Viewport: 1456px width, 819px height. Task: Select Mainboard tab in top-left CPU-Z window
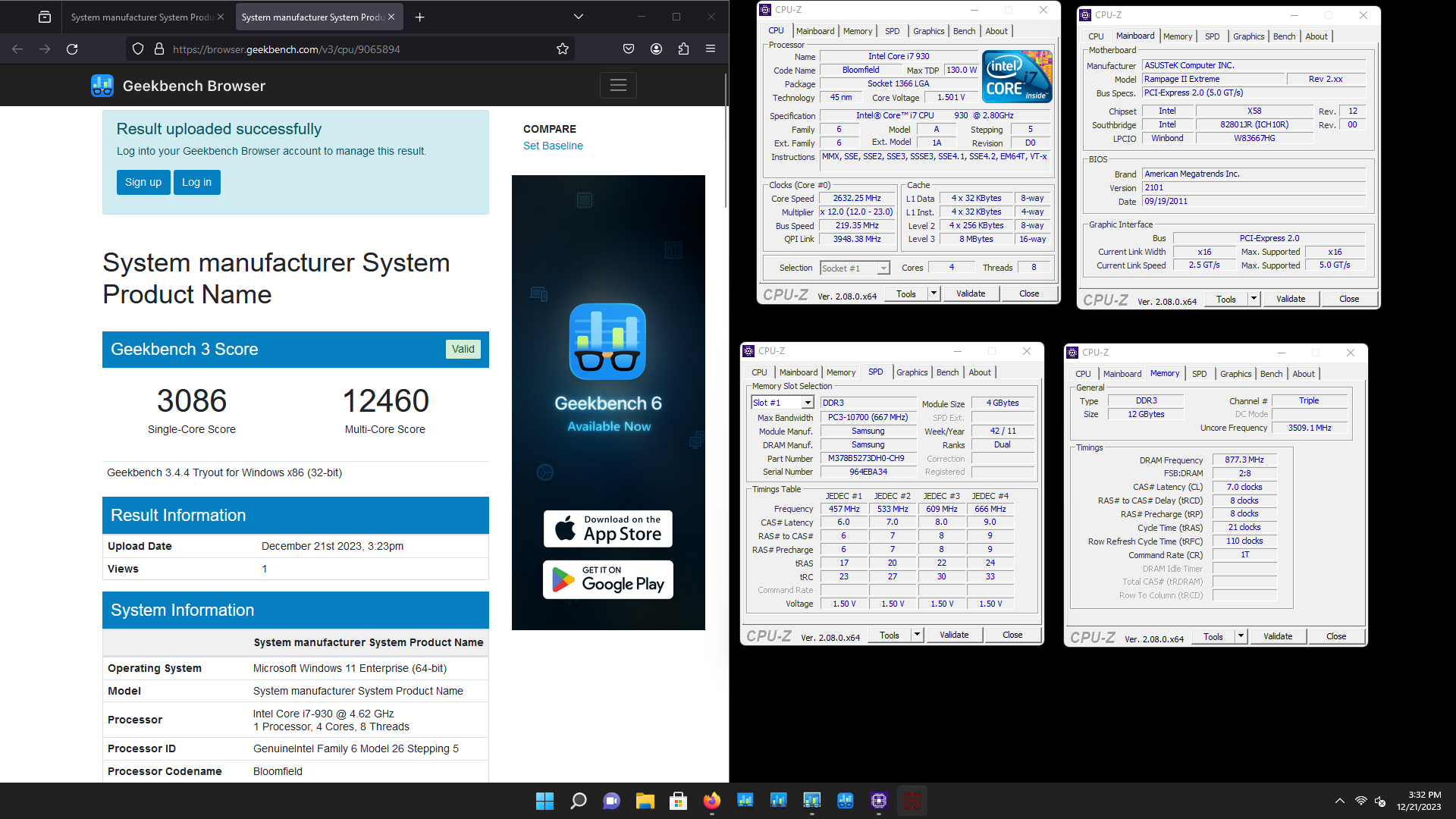pyautogui.click(x=815, y=31)
